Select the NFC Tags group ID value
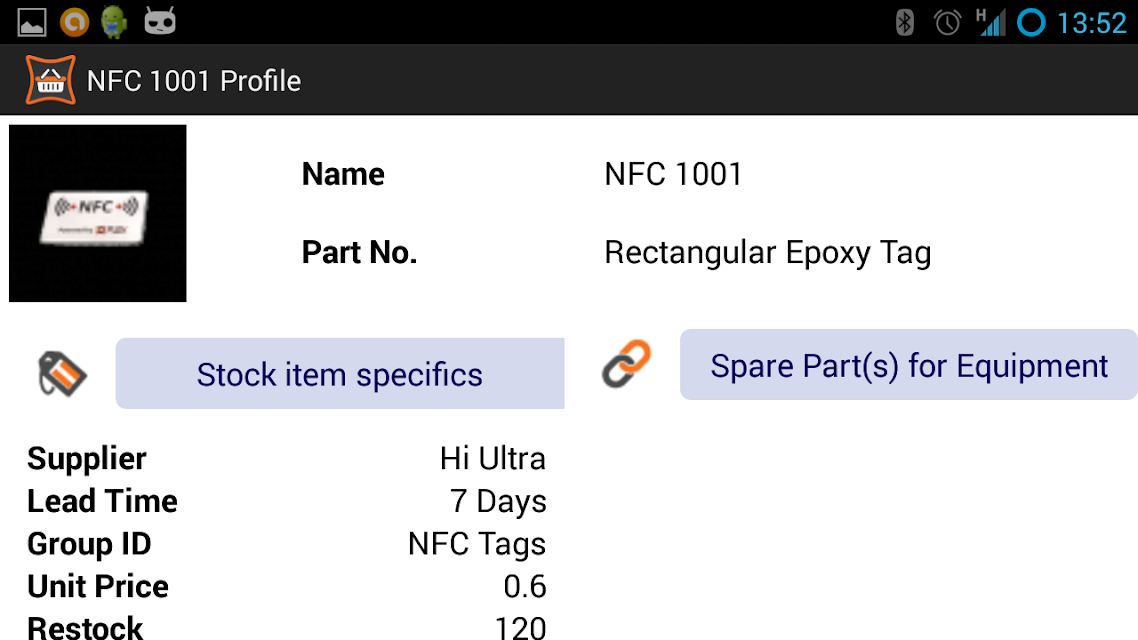1138x640 pixels. (477, 544)
